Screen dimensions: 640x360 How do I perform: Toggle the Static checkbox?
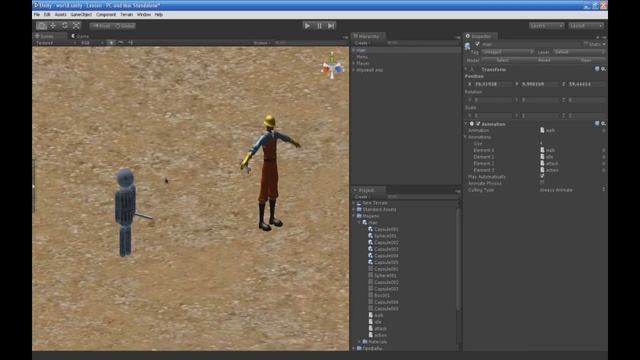pyautogui.click(x=586, y=44)
